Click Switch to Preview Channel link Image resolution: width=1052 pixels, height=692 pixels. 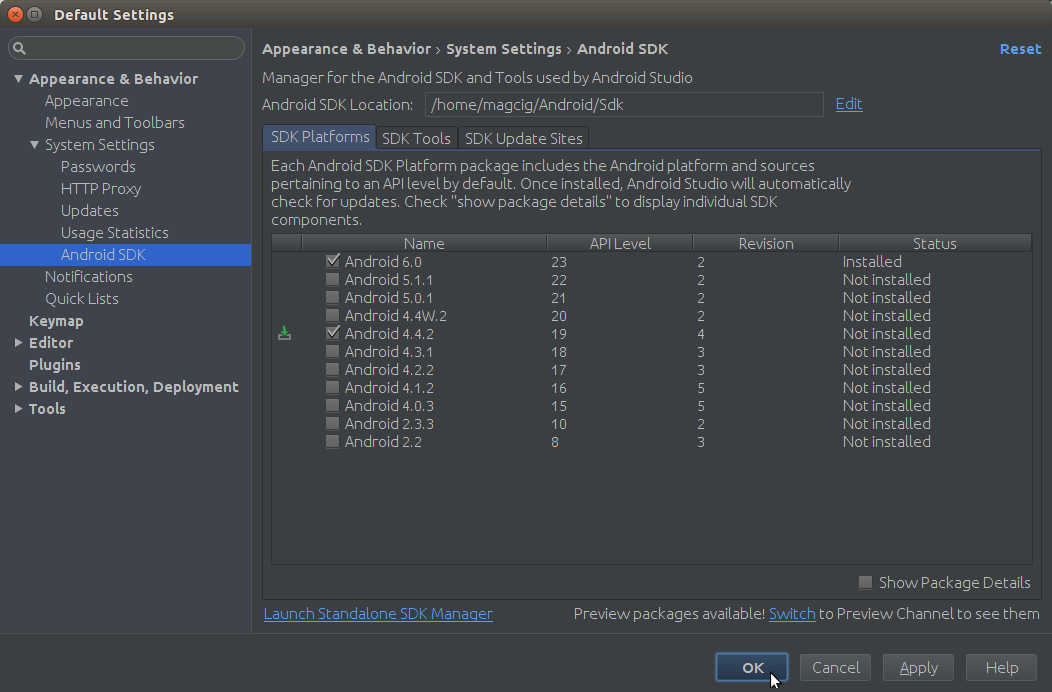click(792, 613)
